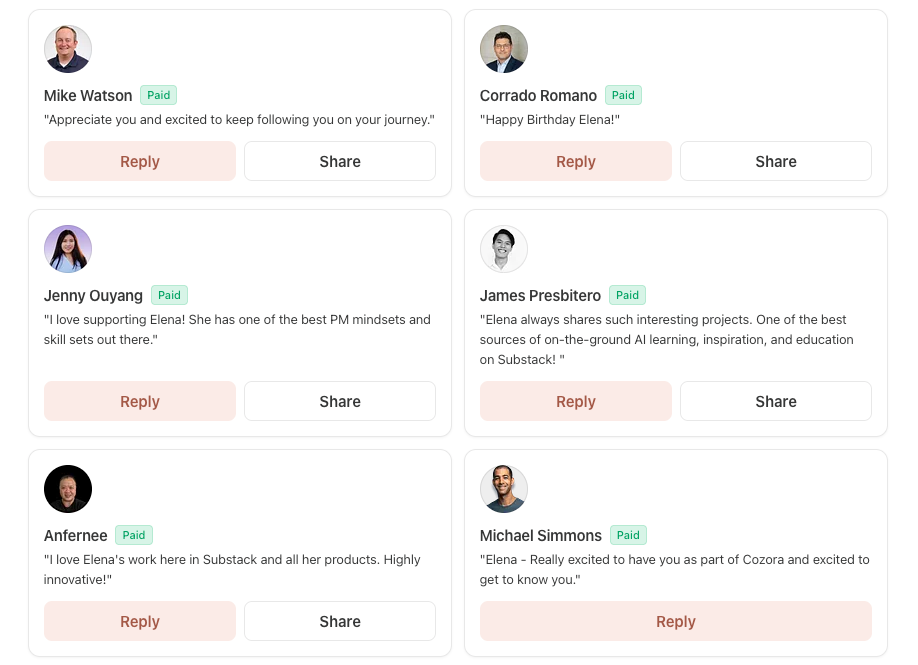Share Anfernee's testimonial
The width and height of the screenshot is (918, 665).
(340, 621)
